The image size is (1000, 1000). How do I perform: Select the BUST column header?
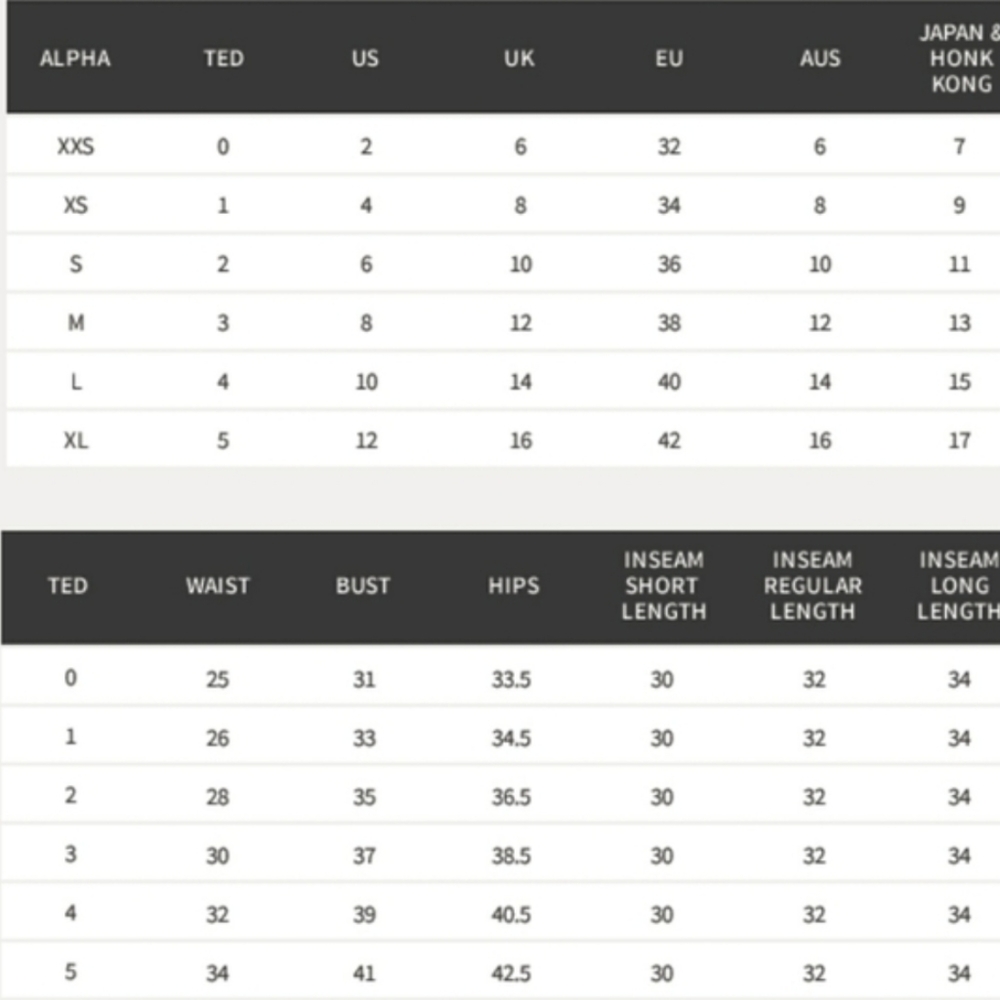(x=363, y=586)
